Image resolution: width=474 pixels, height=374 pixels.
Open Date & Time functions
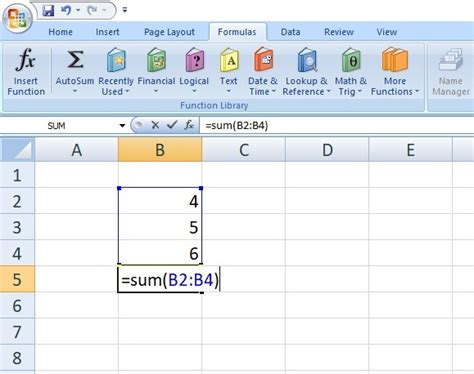point(263,72)
